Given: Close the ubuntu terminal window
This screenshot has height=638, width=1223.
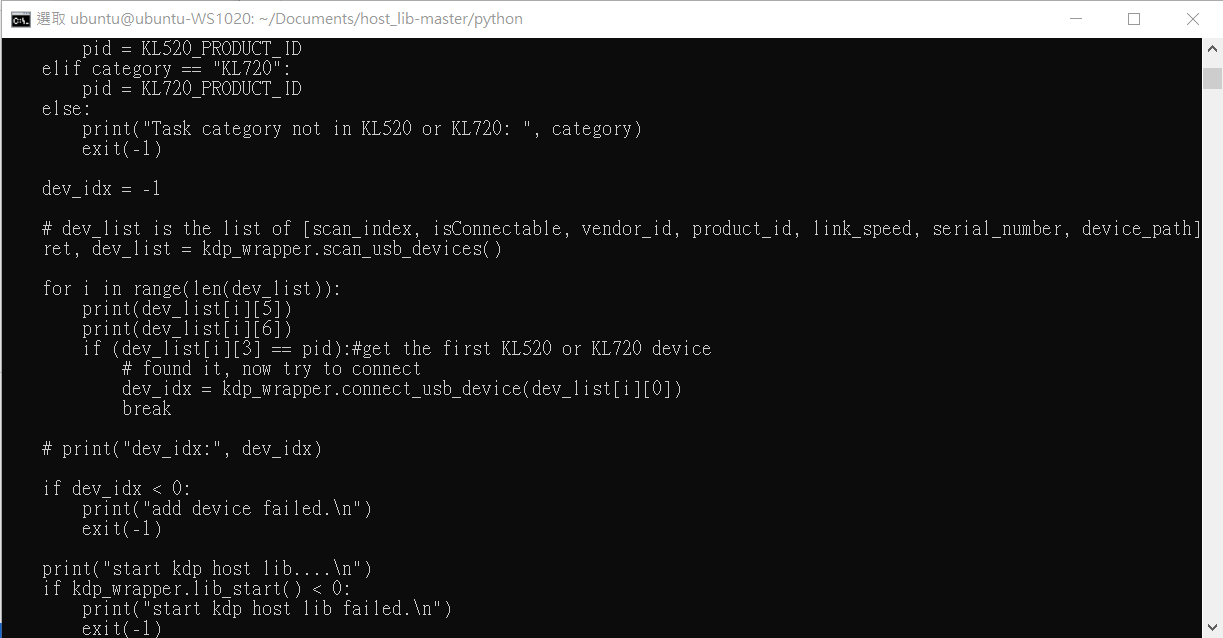Looking at the screenshot, I should pyautogui.click(x=1193, y=19).
